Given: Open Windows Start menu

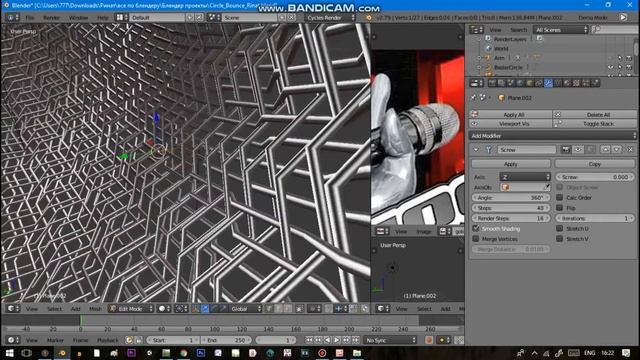Looking at the screenshot, I should (9, 353).
